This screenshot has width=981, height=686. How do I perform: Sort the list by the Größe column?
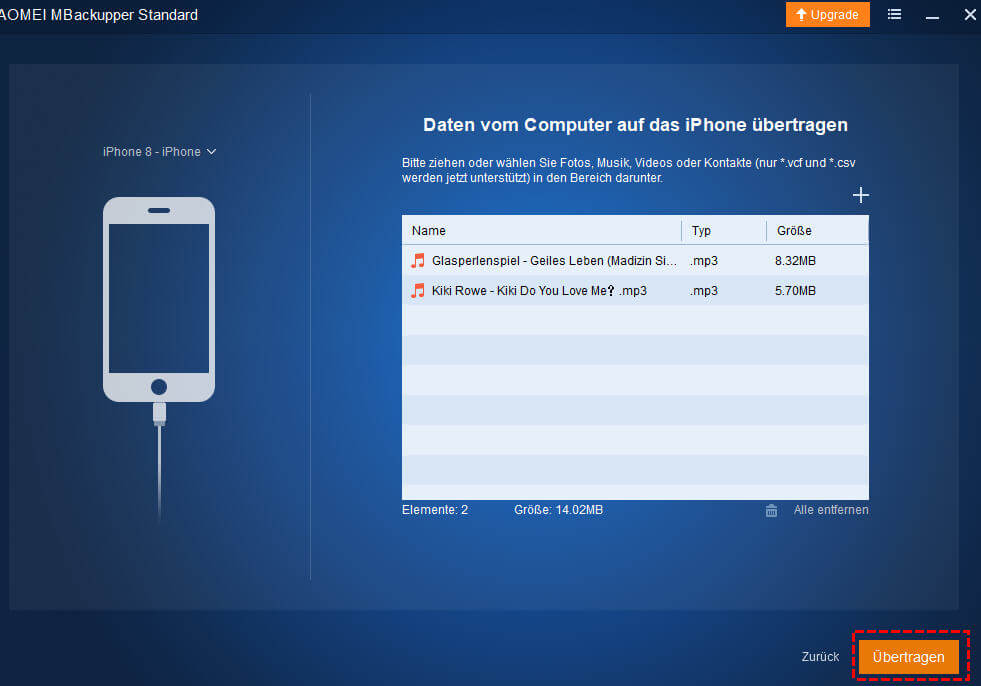793,230
